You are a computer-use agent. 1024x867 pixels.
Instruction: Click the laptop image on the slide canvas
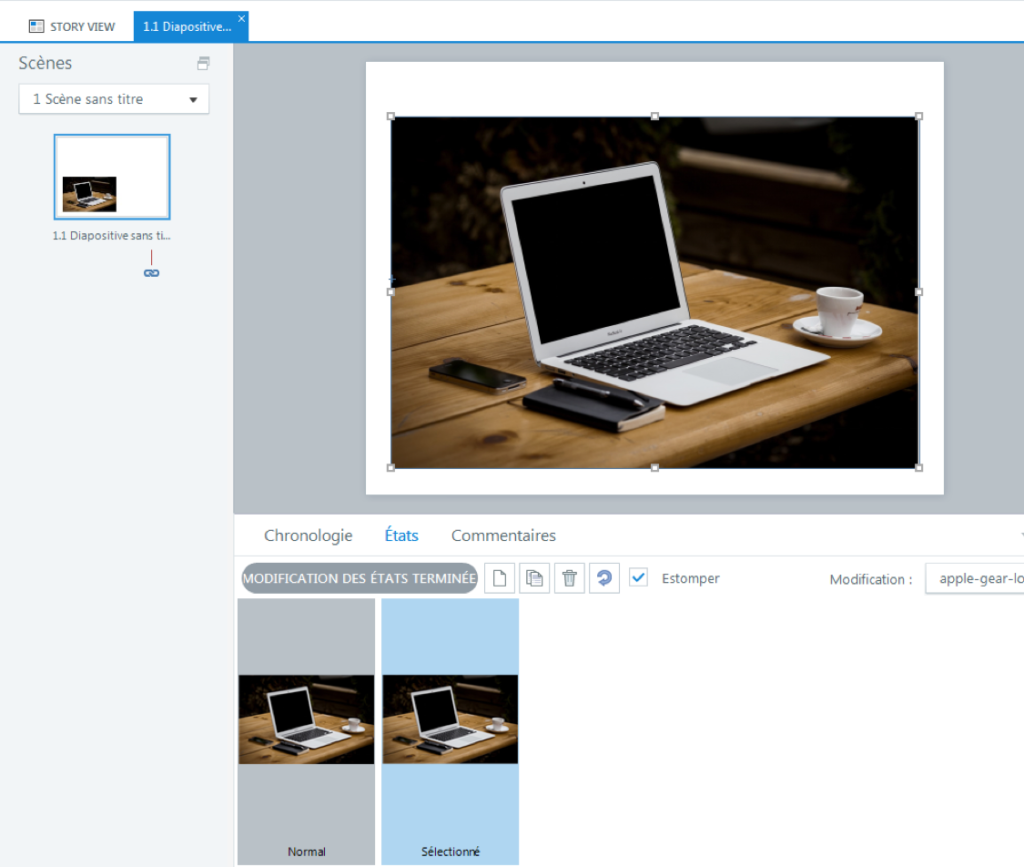tap(655, 290)
